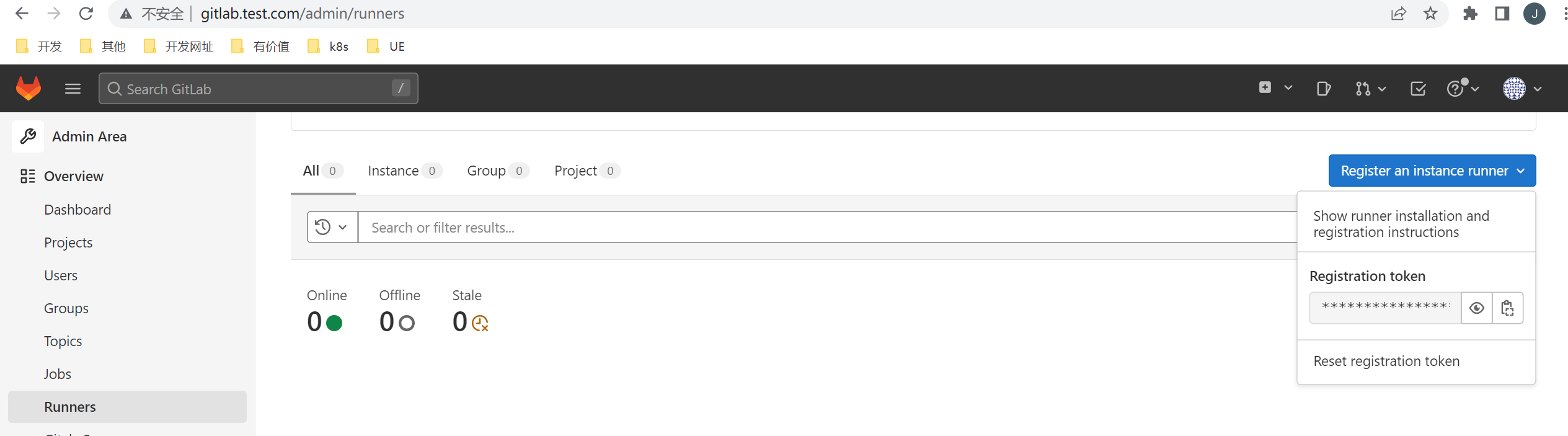Reload the page in the browser
The width and height of the screenshot is (1568, 436).
86,14
